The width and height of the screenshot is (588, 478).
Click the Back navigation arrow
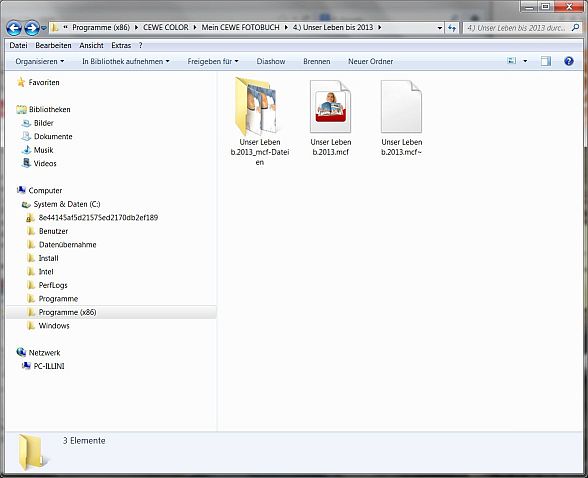(14, 28)
